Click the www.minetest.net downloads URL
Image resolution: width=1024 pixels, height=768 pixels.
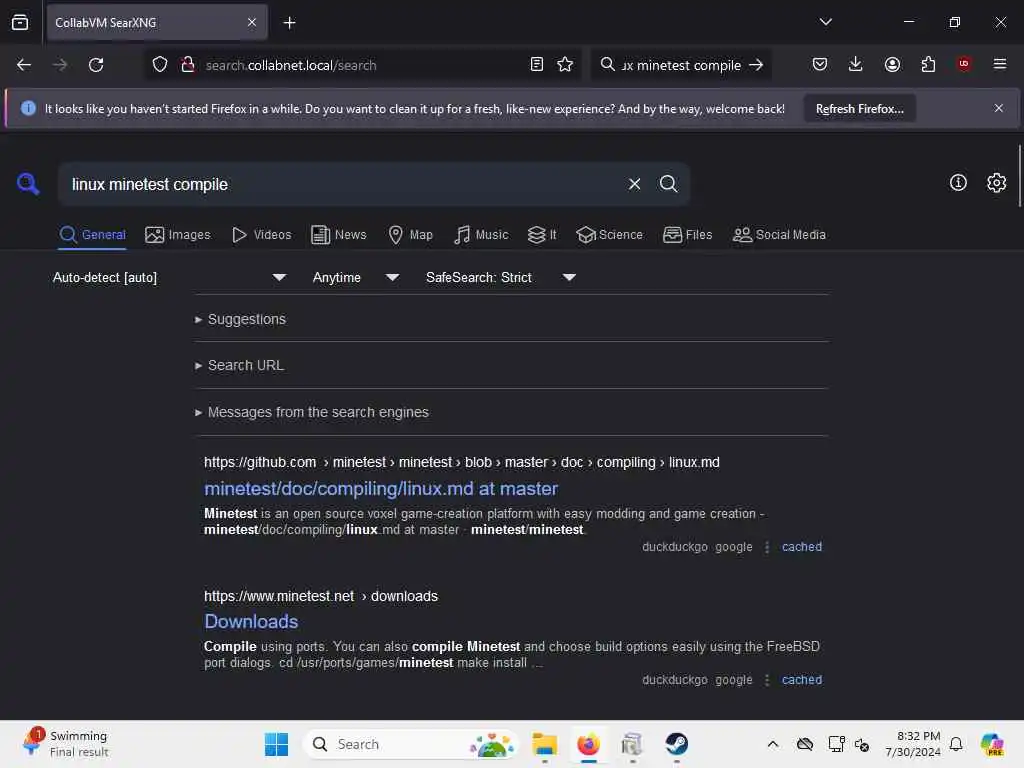coord(321,596)
